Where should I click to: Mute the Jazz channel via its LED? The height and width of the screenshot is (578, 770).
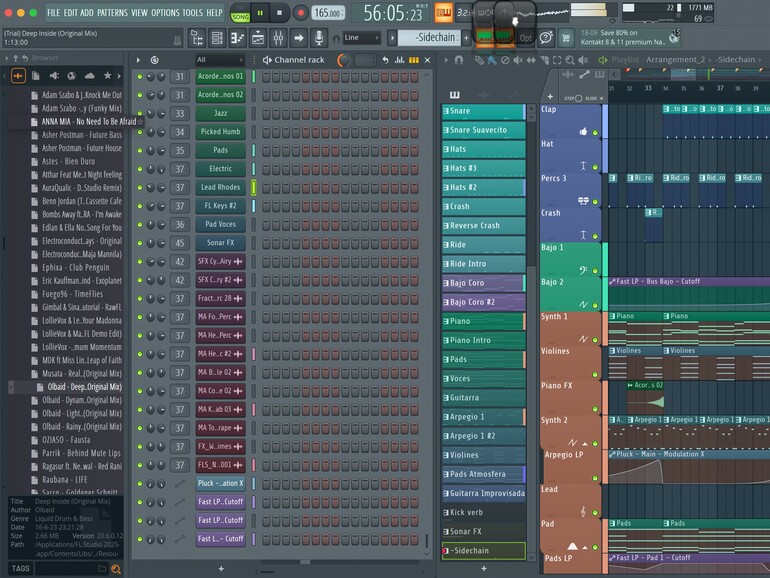coord(140,113)
